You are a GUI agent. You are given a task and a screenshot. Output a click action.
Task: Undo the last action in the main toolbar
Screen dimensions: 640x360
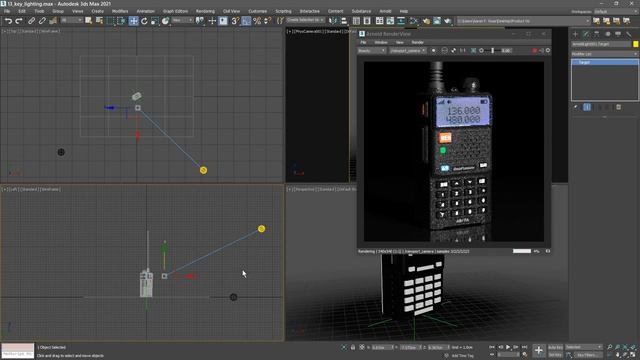pyautogui.click(x=9, y=21)
